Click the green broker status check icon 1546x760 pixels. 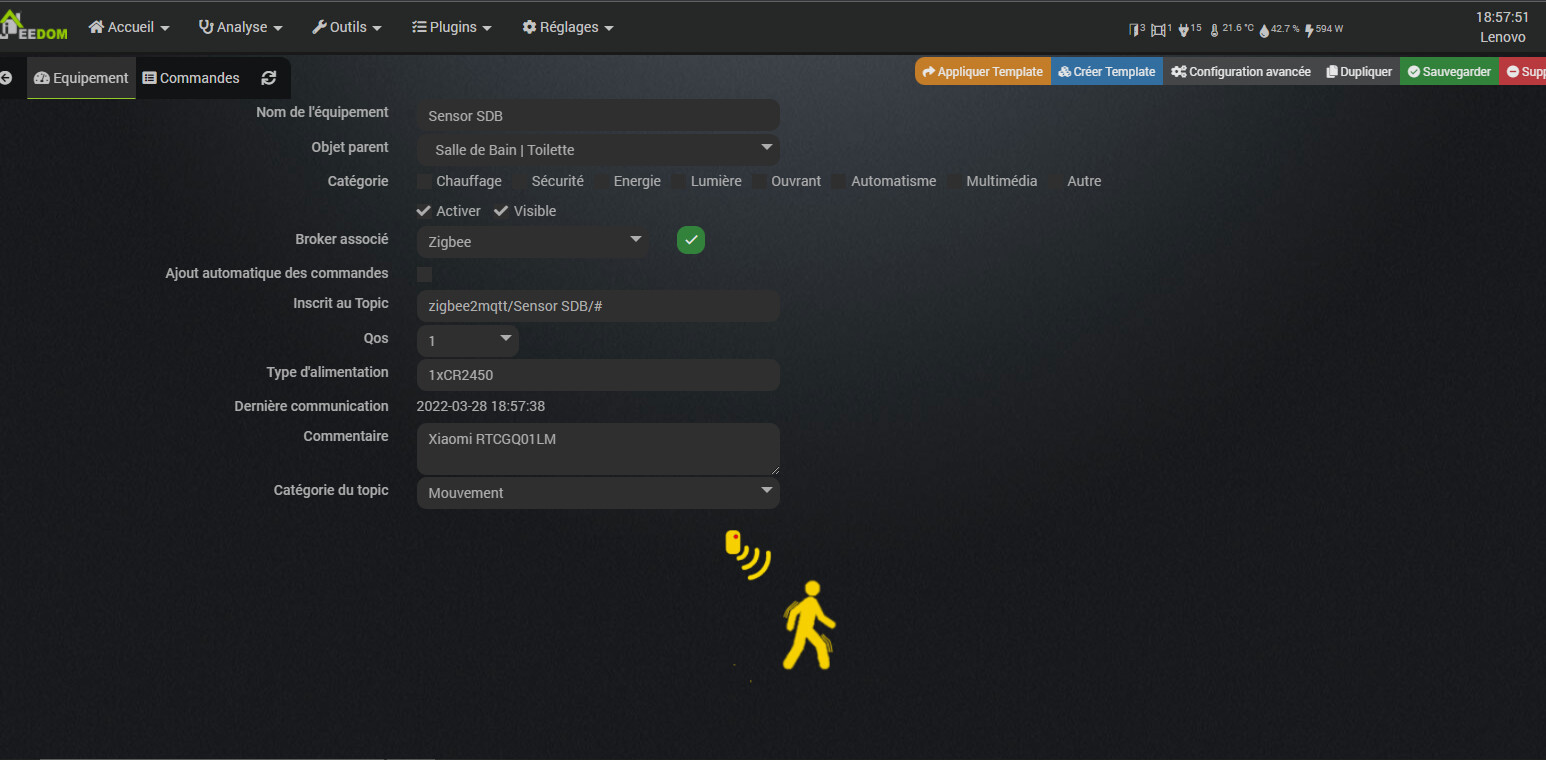[x=691, y=241]
